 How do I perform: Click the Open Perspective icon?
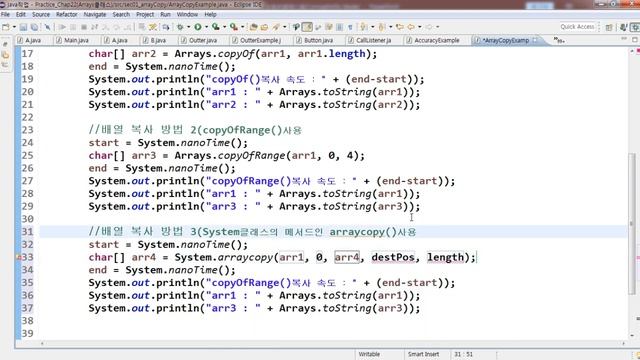pyautogui.click(x=609, y=27)
